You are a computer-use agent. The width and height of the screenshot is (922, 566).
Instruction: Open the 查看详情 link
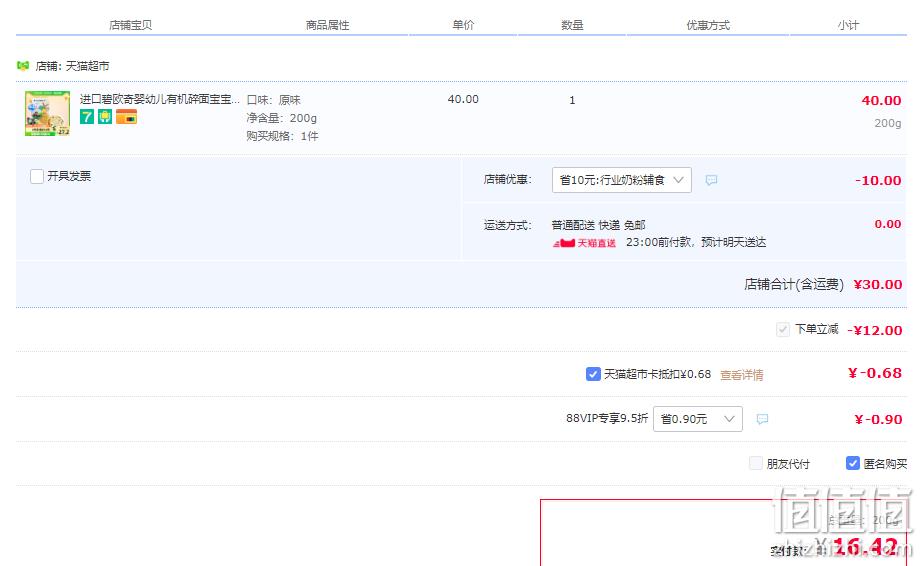point(741,375)
